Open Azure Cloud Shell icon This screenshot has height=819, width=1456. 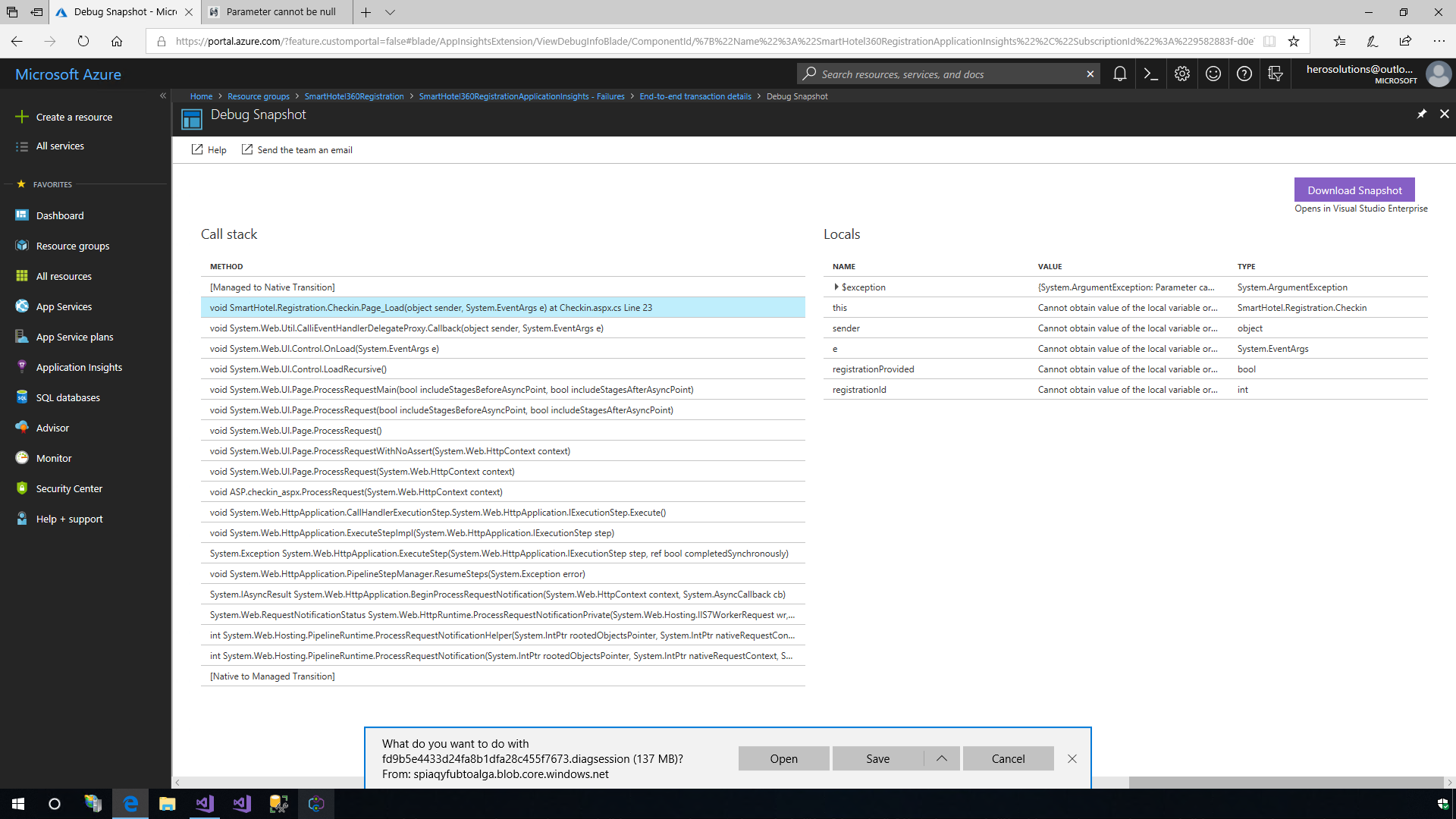(1150, 74)
